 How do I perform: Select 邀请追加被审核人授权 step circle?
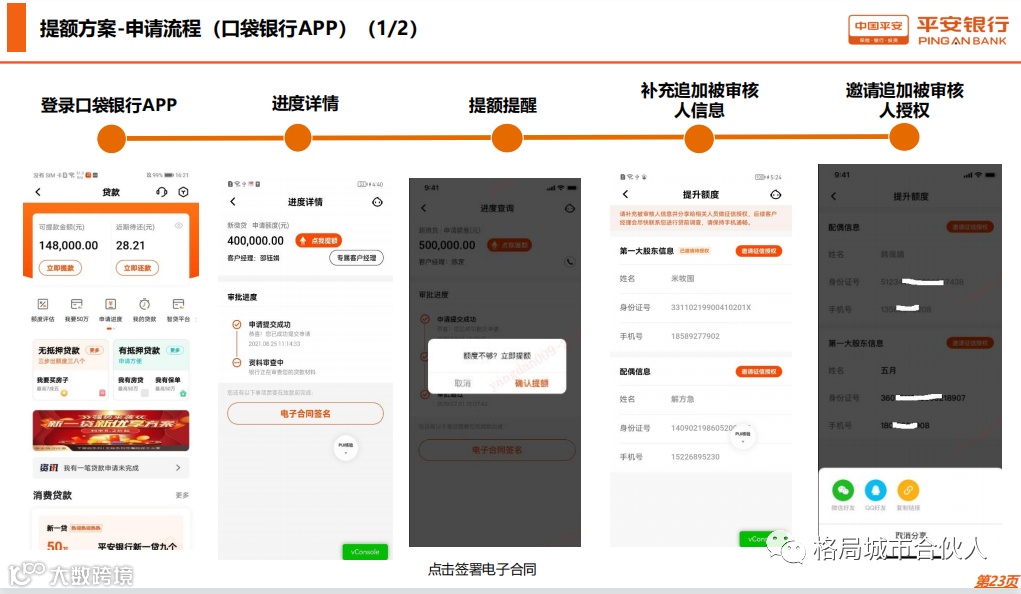pos(904,137)
